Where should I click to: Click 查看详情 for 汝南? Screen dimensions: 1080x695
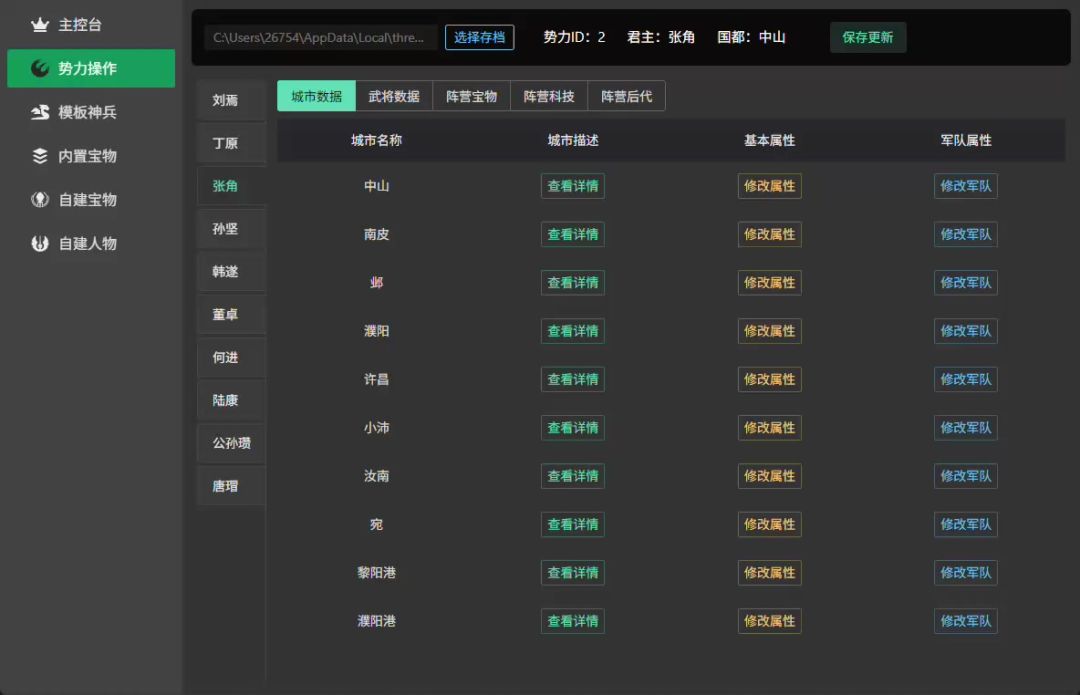tap(573, 477)
